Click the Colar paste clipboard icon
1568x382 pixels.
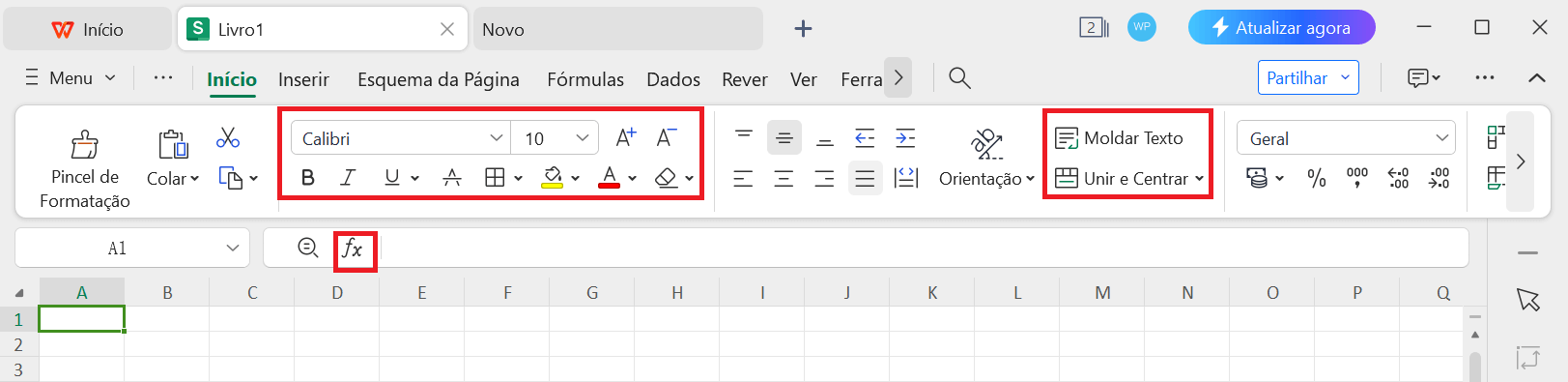click(x=173, y=144)
